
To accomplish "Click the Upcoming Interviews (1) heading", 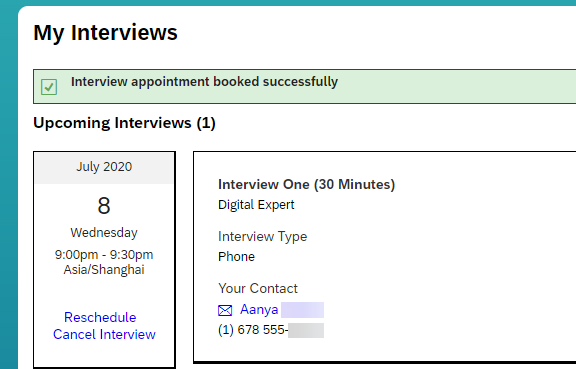I will [124, 123].
